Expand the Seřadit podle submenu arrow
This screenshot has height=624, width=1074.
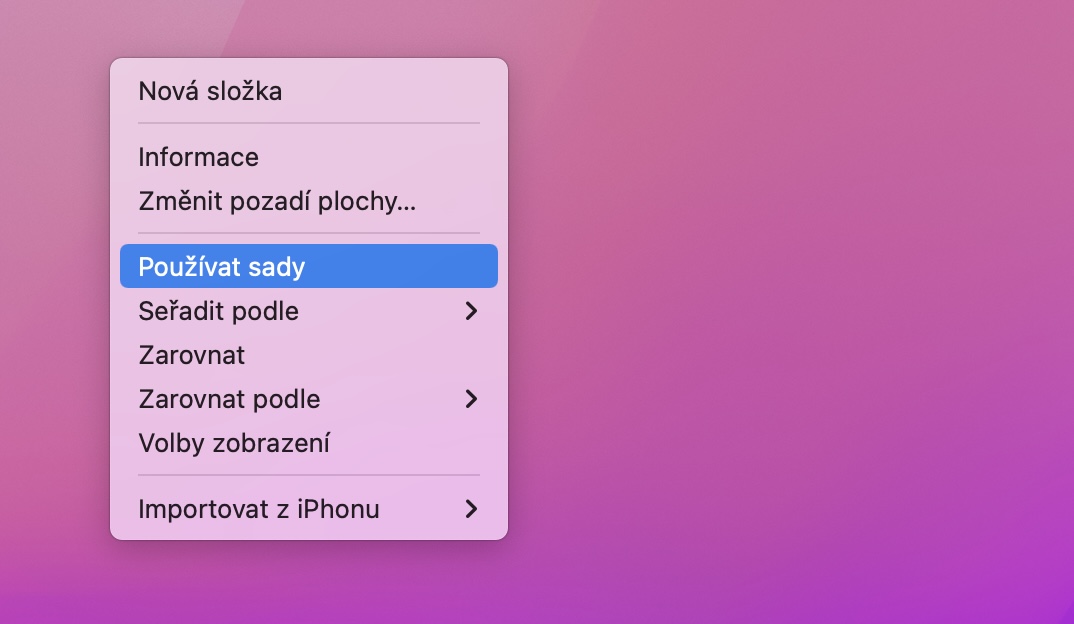[x=472, y=311]
